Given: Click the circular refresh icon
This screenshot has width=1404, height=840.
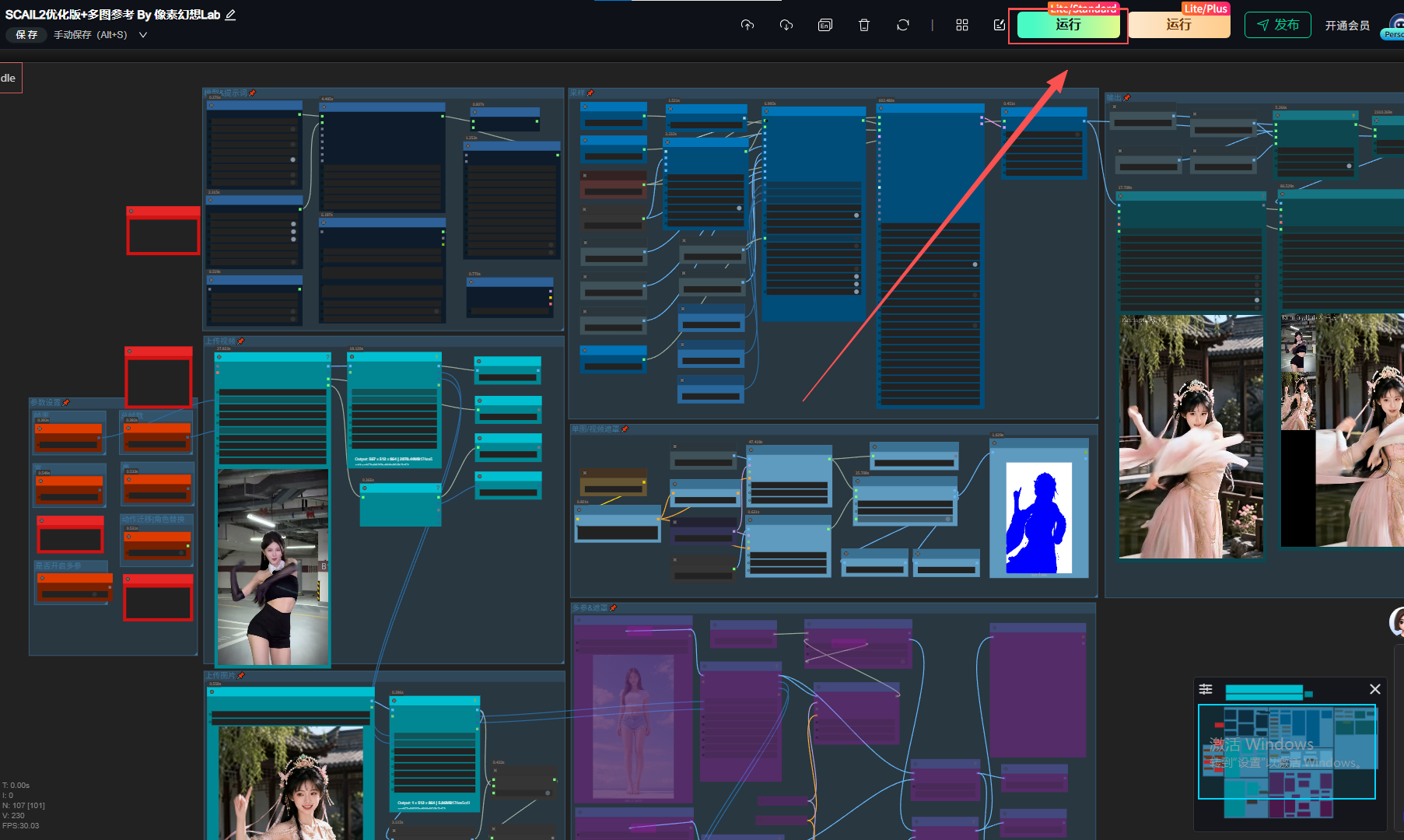Looking at the screenshot, I should tap(903, 25).
